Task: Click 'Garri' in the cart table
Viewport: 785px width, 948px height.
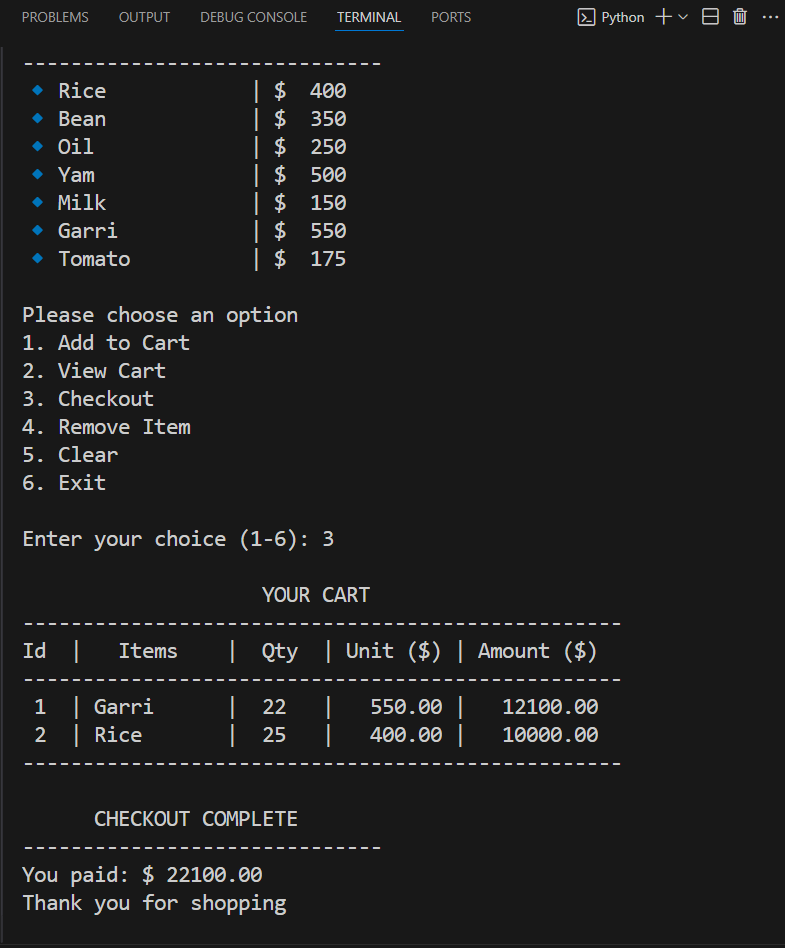Action: tap(124, 707)
